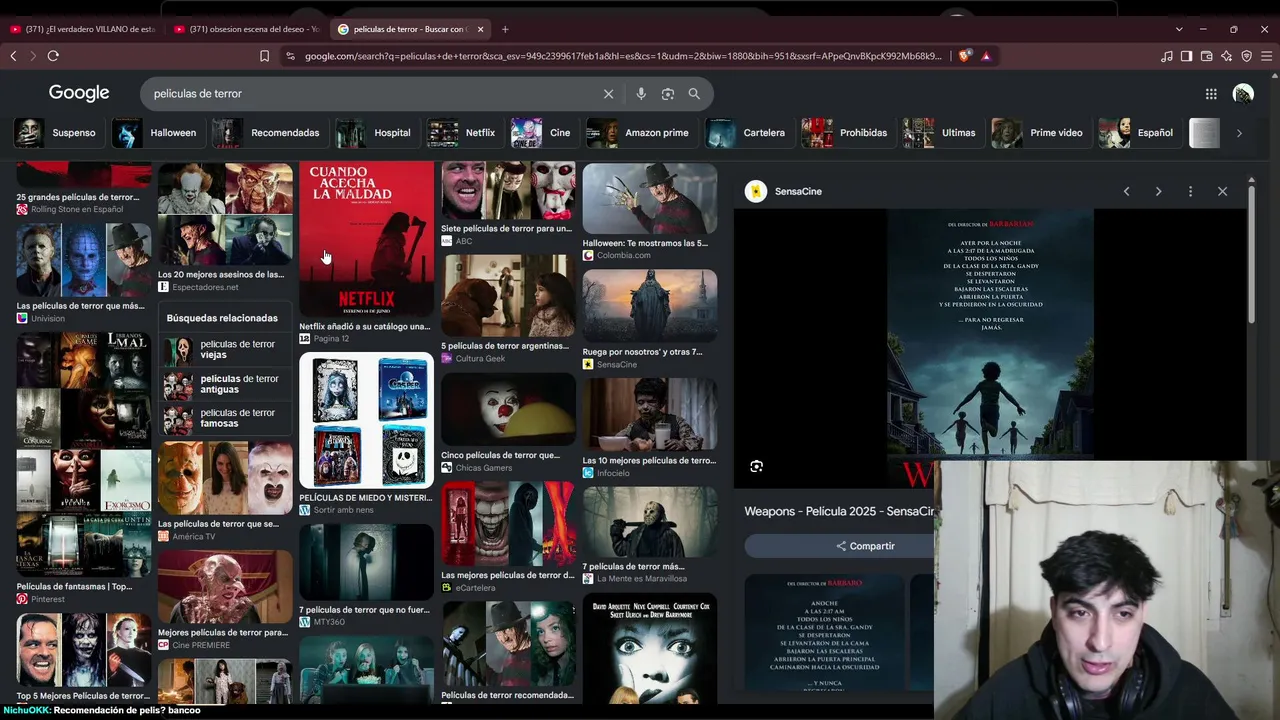Open a new browser tab
The height and width of the screenshot is (720, 1280).
[505, 29]
